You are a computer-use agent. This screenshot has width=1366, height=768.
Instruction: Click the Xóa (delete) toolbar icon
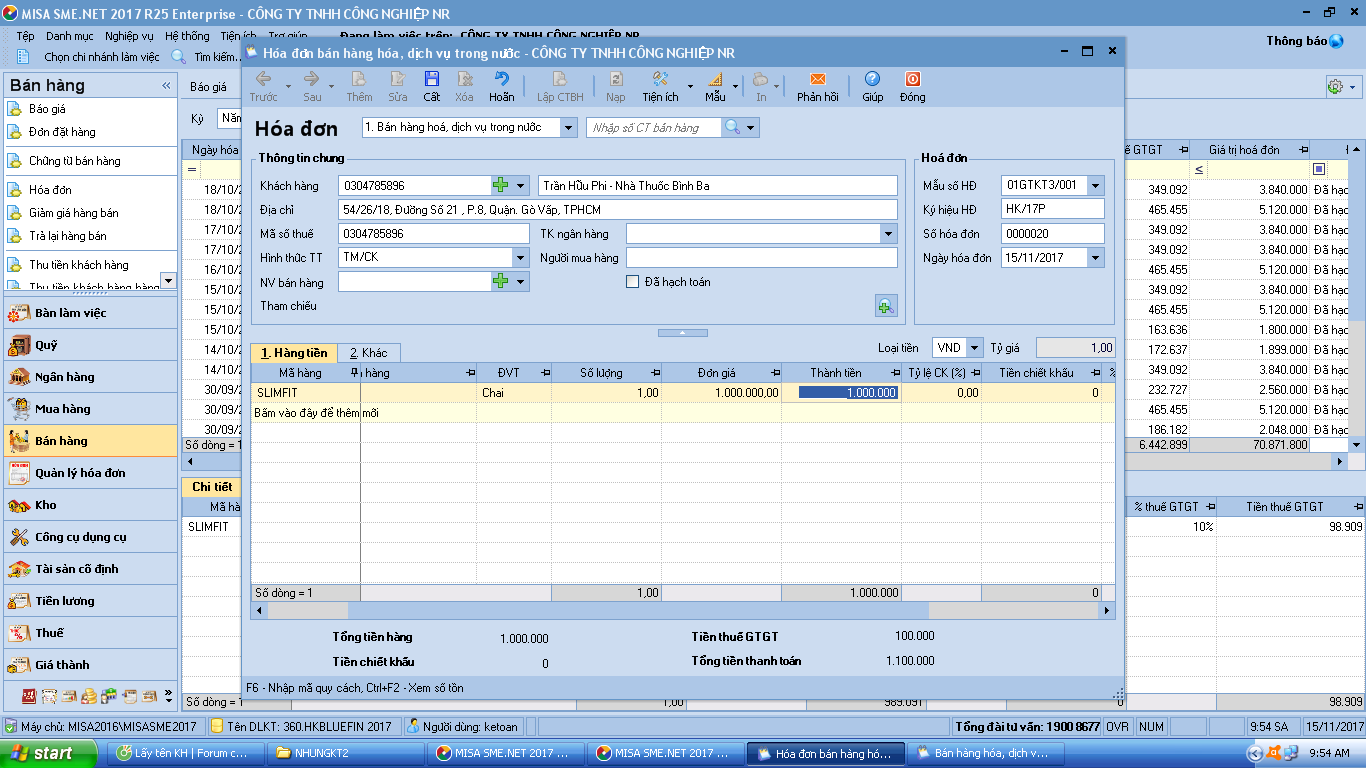(464, 79)
